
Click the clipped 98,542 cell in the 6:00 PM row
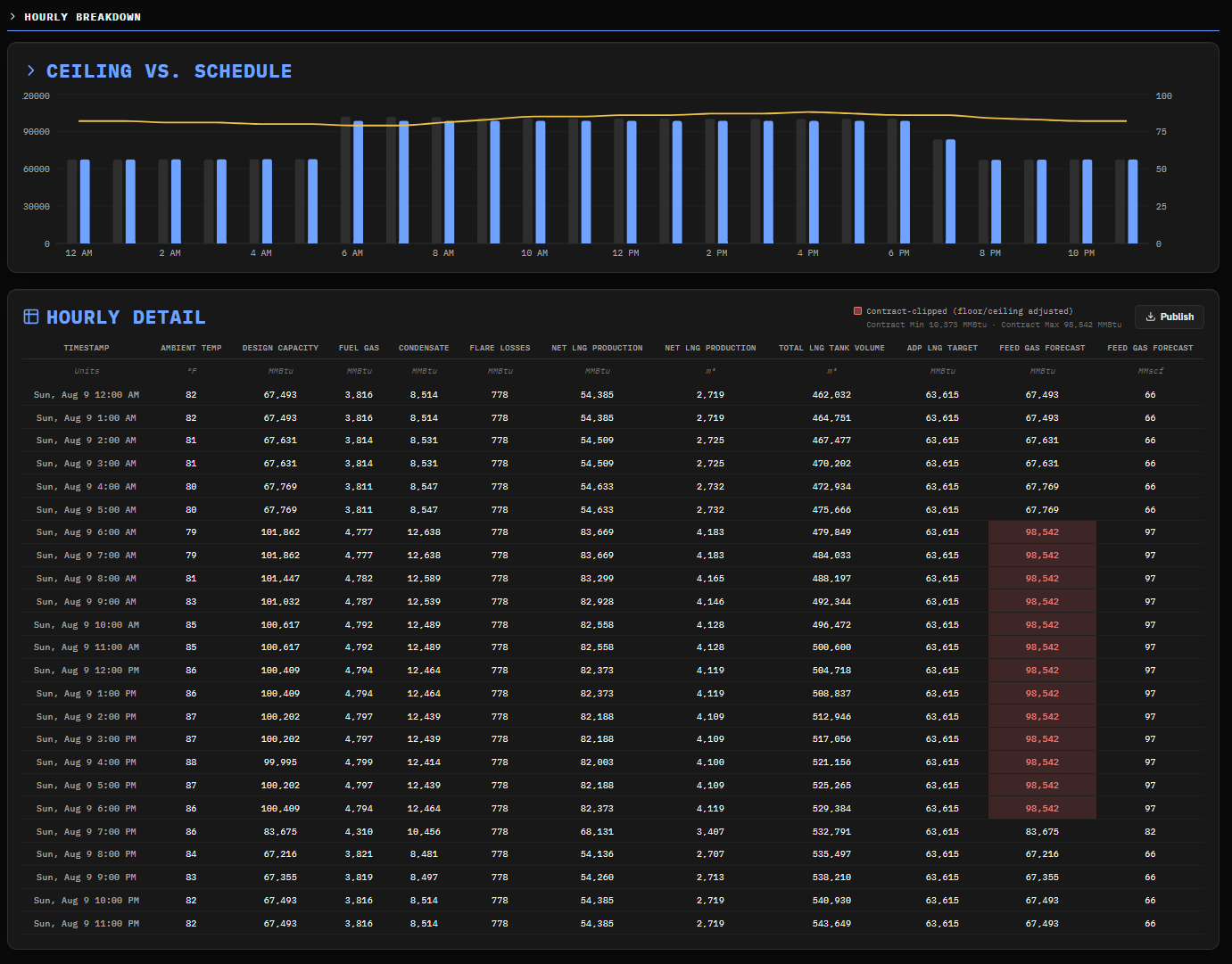click(x=1042, y=809)
